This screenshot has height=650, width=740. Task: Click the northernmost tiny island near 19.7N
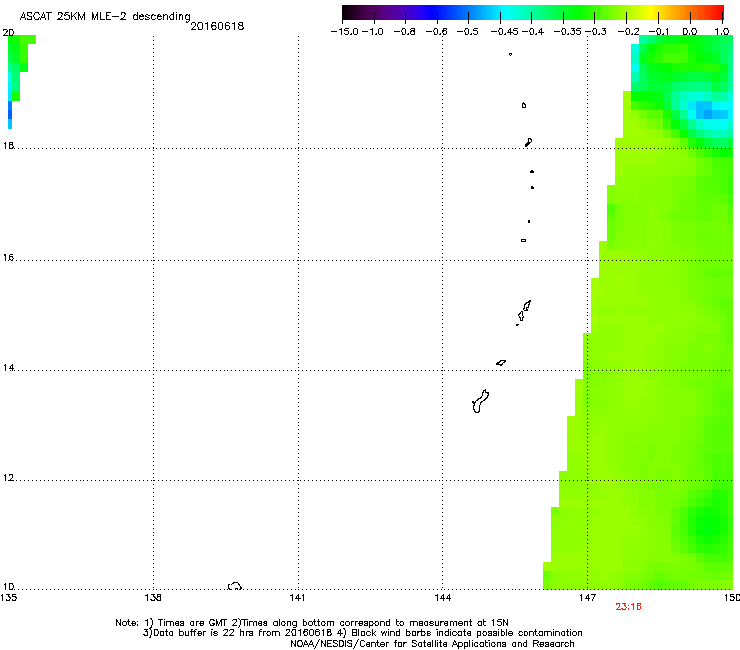point(510,54)
